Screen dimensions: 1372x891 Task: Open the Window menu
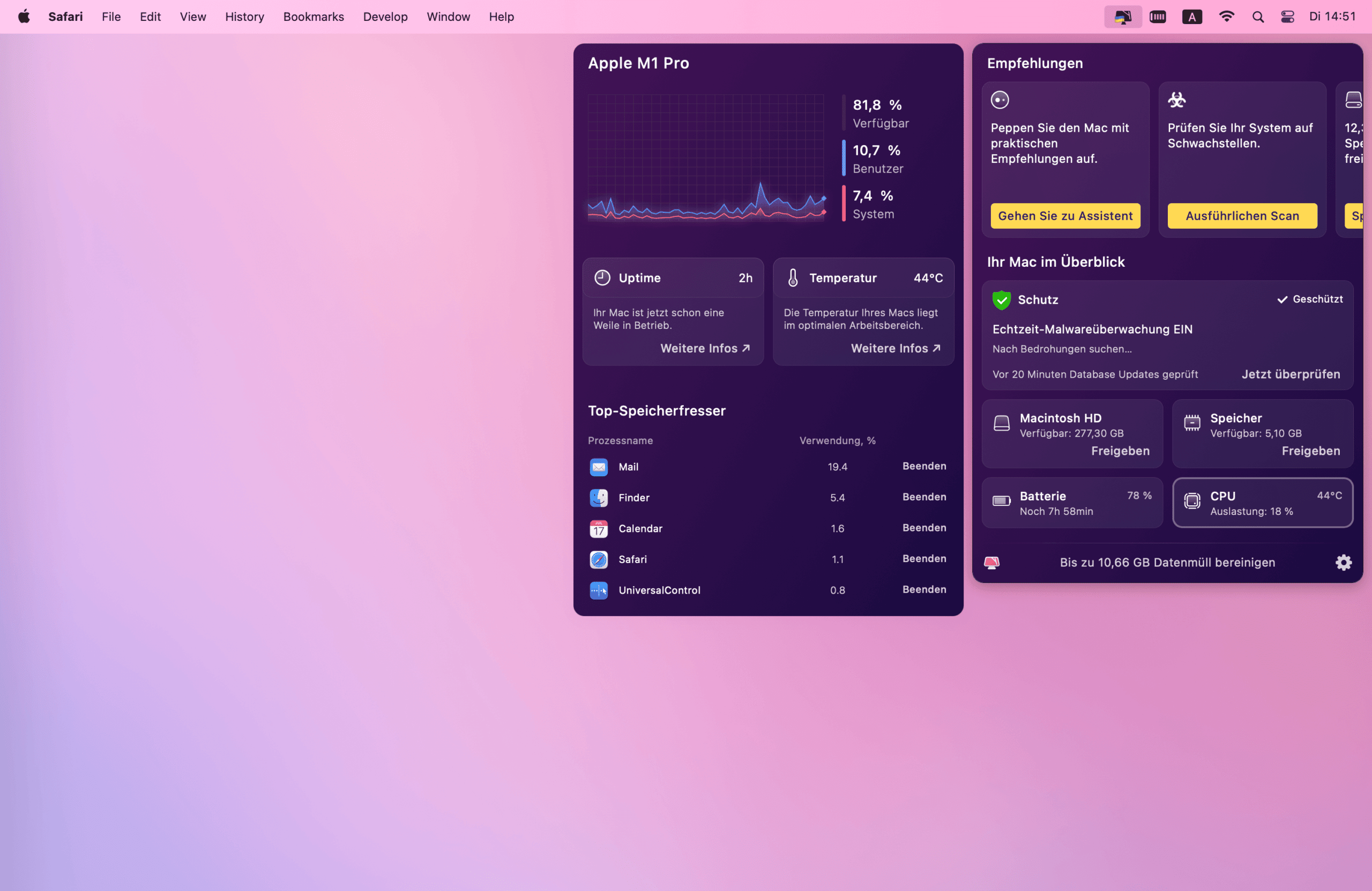point(448,17)
